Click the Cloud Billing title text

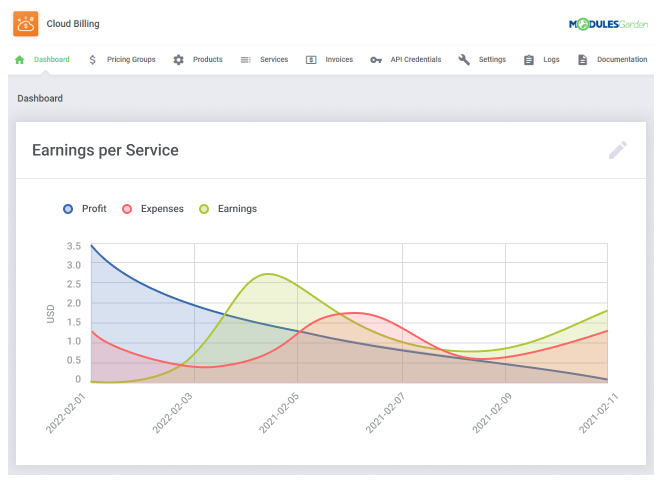[73, 24]
